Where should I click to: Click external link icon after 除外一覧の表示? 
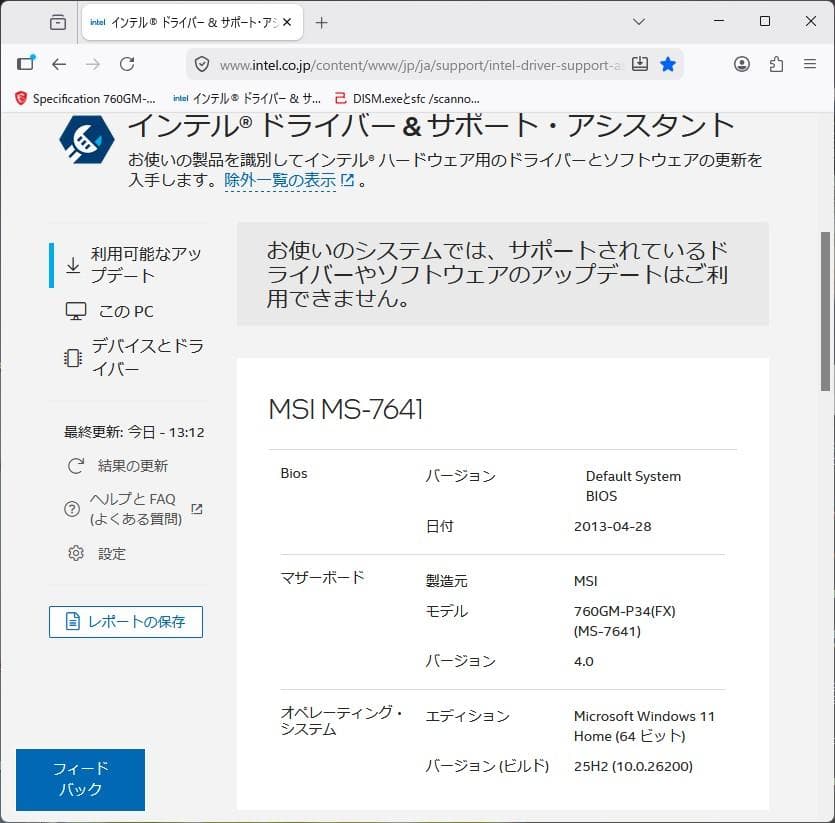(x=347, y=180)
